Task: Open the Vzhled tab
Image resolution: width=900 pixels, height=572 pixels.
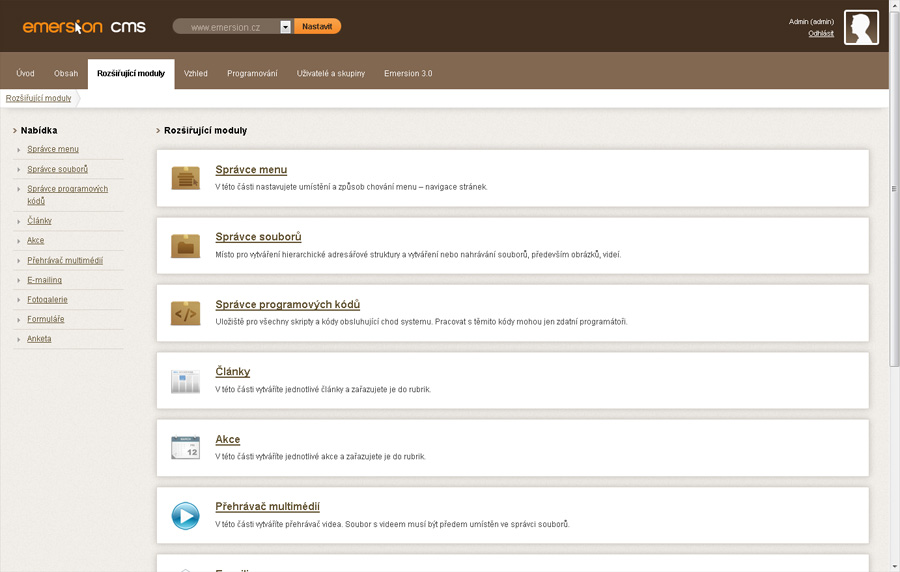Action: (x=196, y=74)
